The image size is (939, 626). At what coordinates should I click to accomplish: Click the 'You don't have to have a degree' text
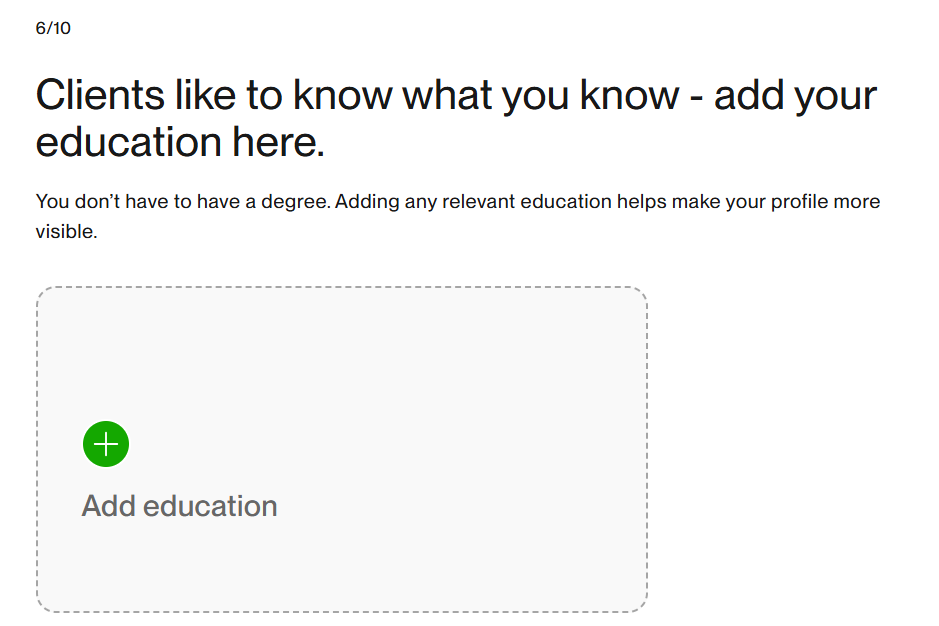(183, 201)
